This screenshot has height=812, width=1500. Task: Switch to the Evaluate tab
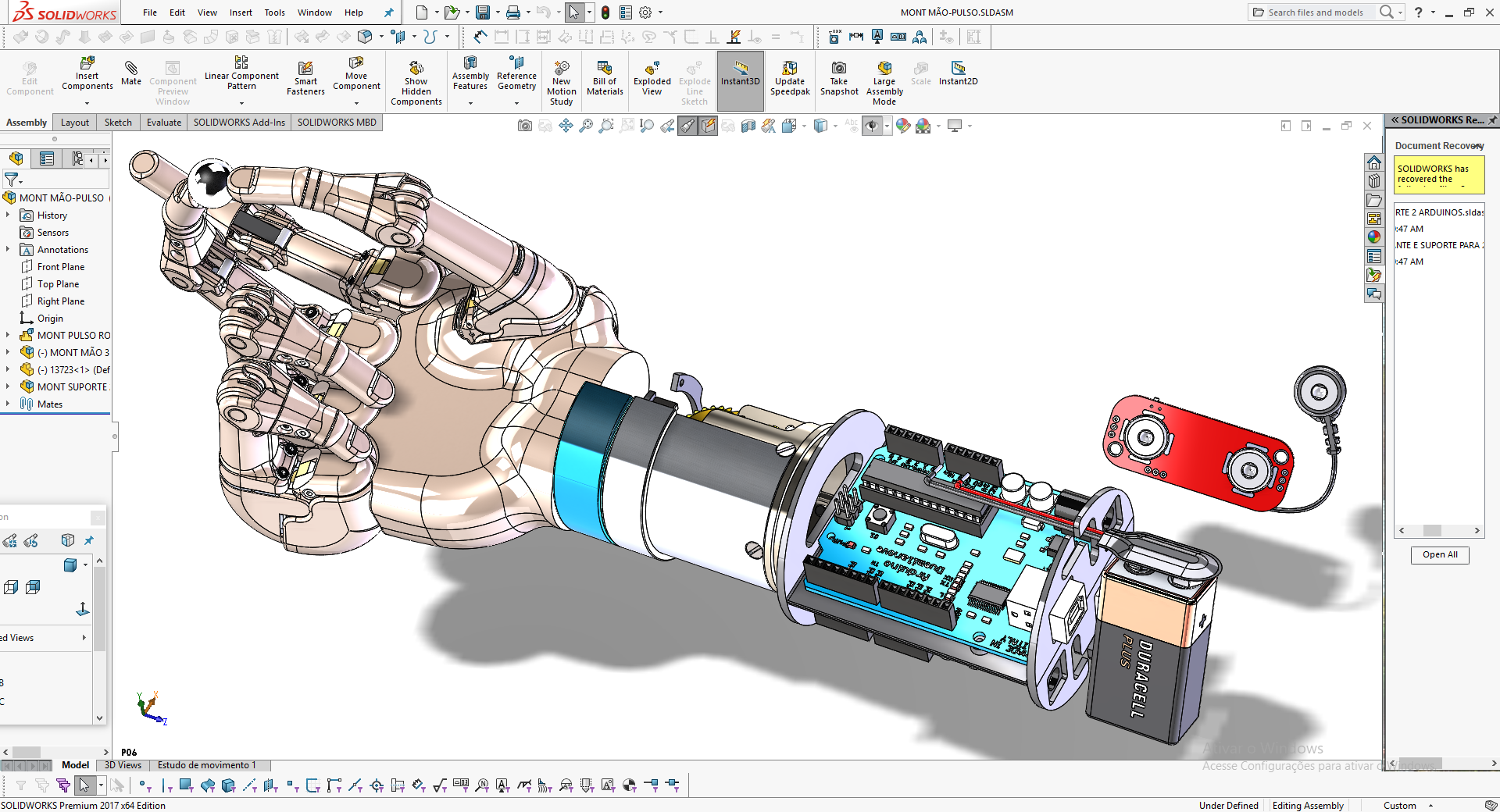tap(163, 122)
